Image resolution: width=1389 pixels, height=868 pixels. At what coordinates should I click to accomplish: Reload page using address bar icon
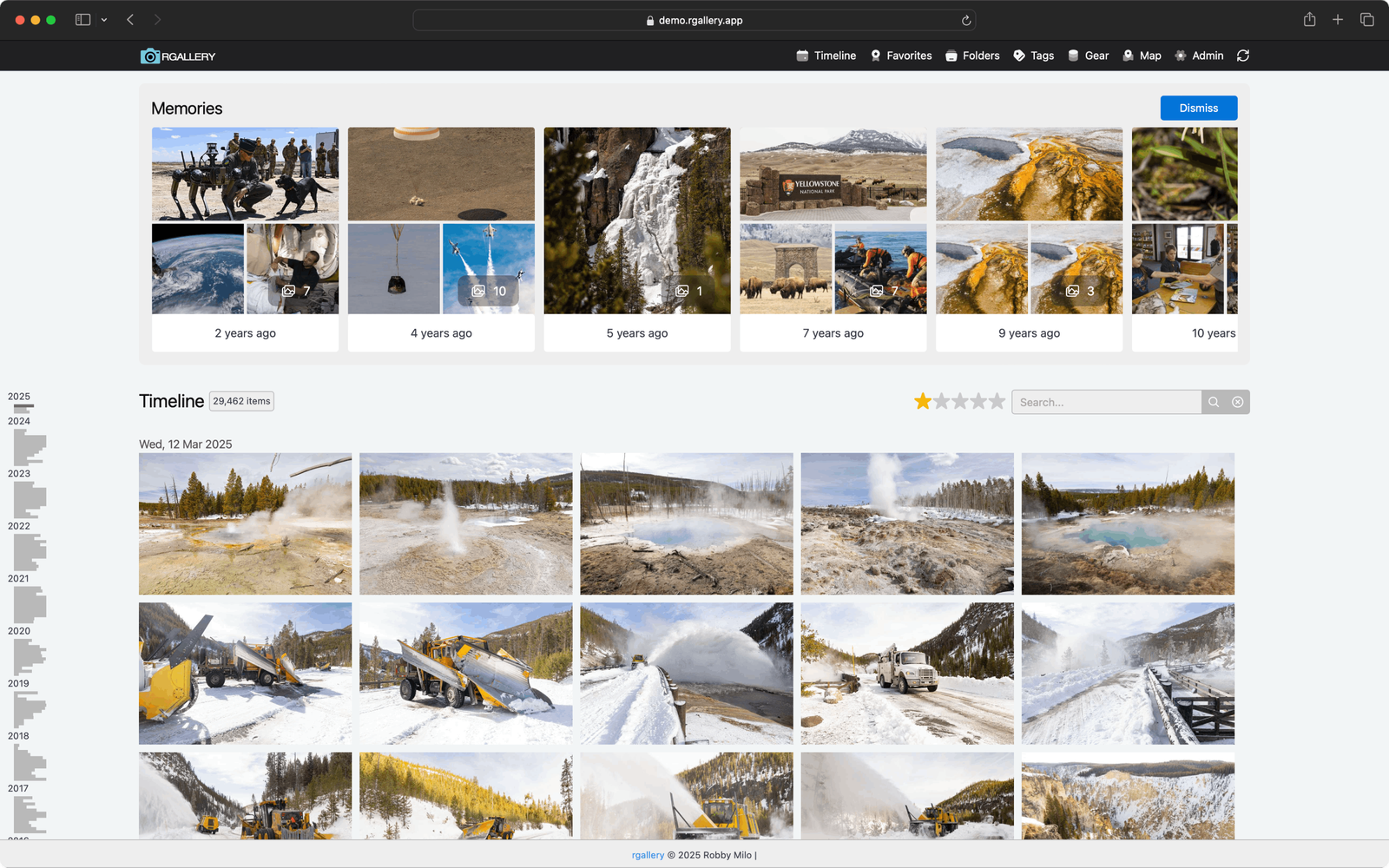click(965, 20)
